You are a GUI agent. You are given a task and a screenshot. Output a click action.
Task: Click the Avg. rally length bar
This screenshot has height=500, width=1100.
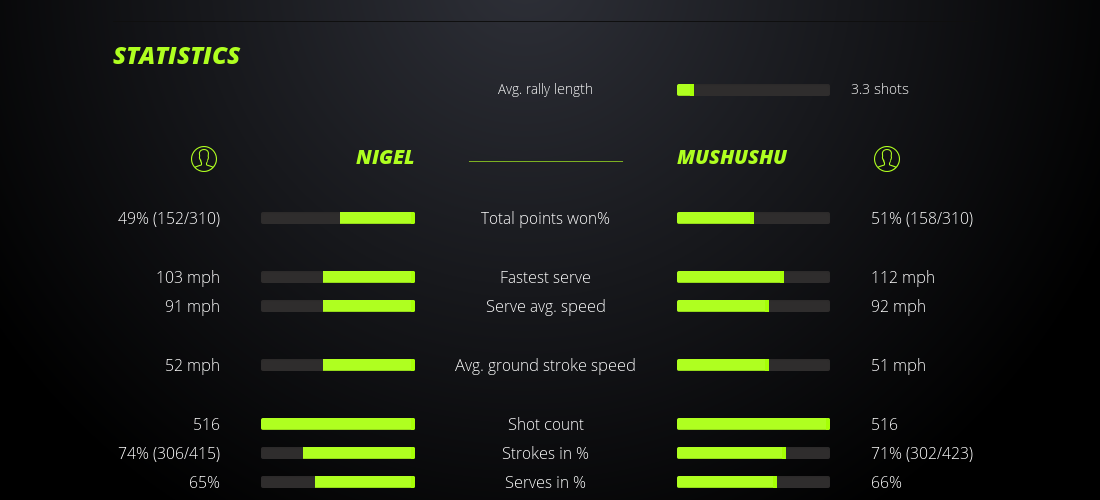(x=753, y=90)
